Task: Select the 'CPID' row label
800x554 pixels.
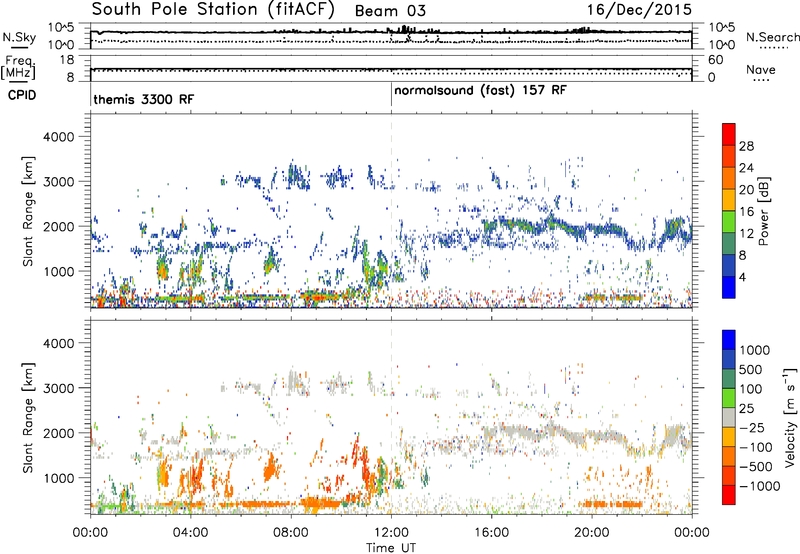Action: click(22, 95)
